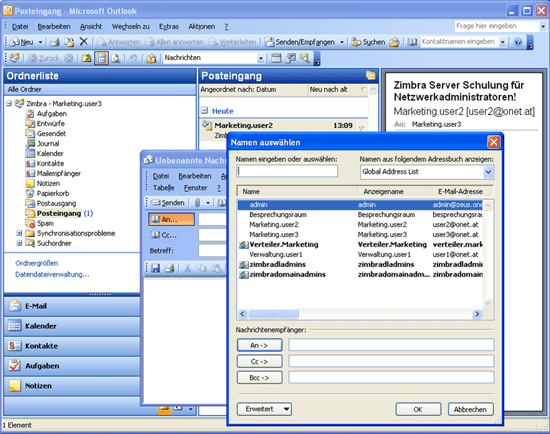550x434 pixels.
Task: Click the Print Preview icon in second toolbar
Action: click(x=116, y=58)
